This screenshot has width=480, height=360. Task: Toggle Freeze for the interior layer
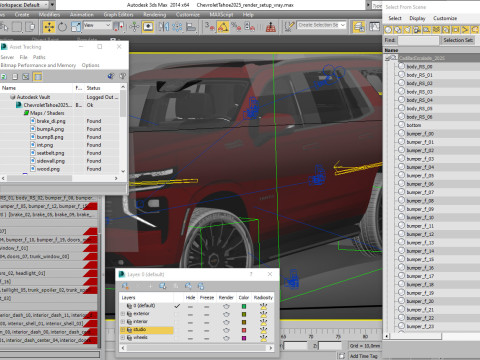pos(207,322)
